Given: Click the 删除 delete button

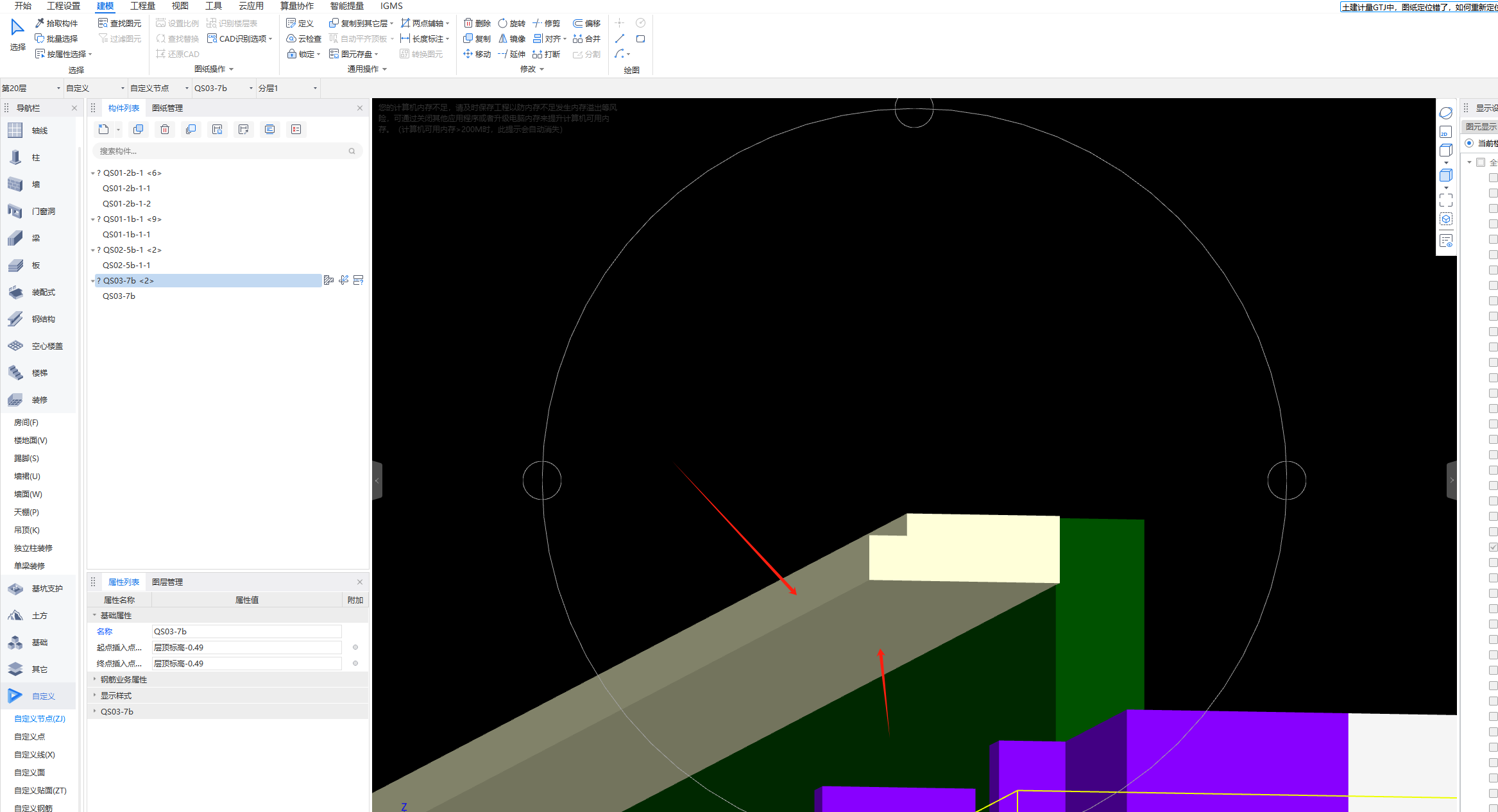Looking at the screenshot, I should click(x=477, y=23).
